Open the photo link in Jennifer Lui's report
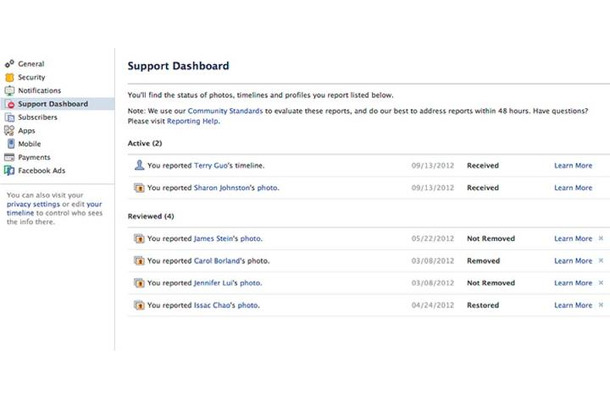The height and width of the screenshot is (400, 610). click(x=250, y=283)
